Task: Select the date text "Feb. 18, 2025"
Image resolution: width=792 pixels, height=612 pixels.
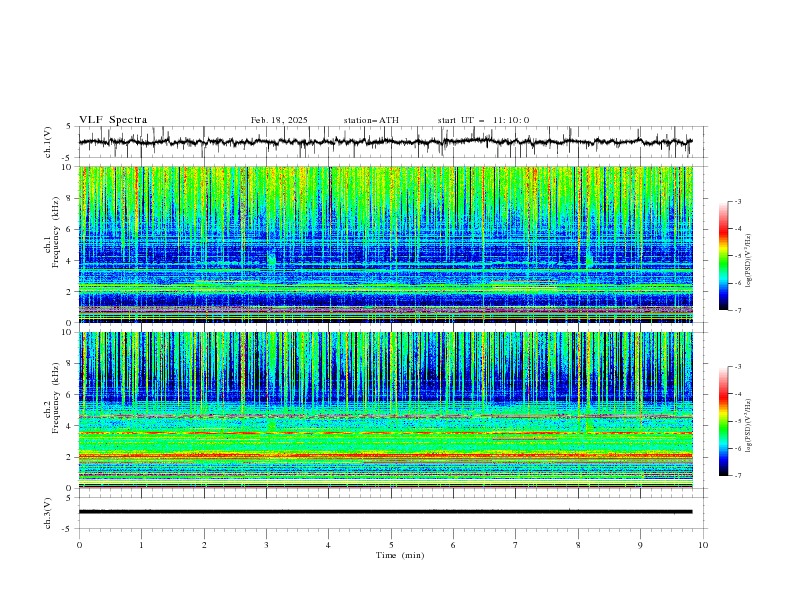Action: [279, 120]
